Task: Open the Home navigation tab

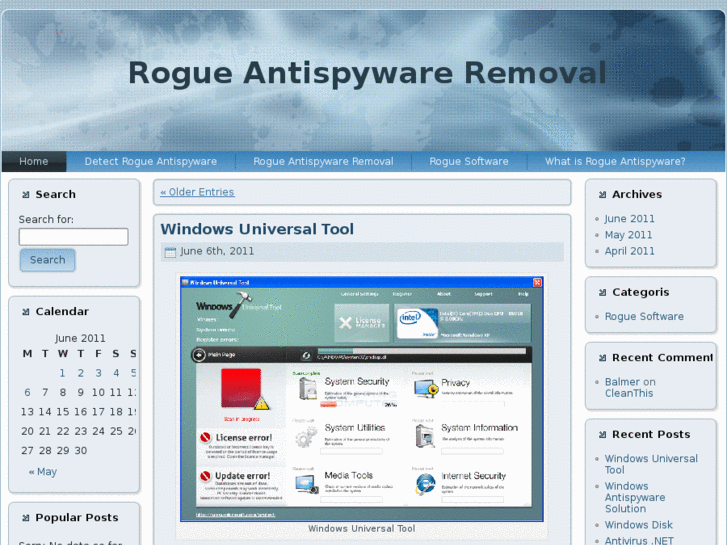Action: 34,161
